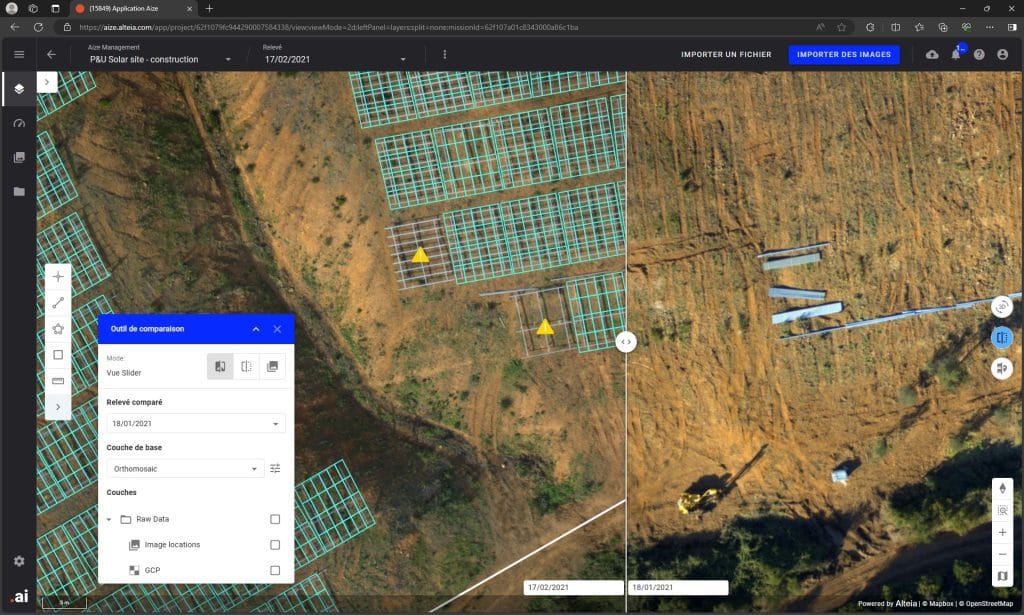Activate the 3D view icon on the right
The height and width of the screenshot is (615, 1024).
(x=1002, y=308)
